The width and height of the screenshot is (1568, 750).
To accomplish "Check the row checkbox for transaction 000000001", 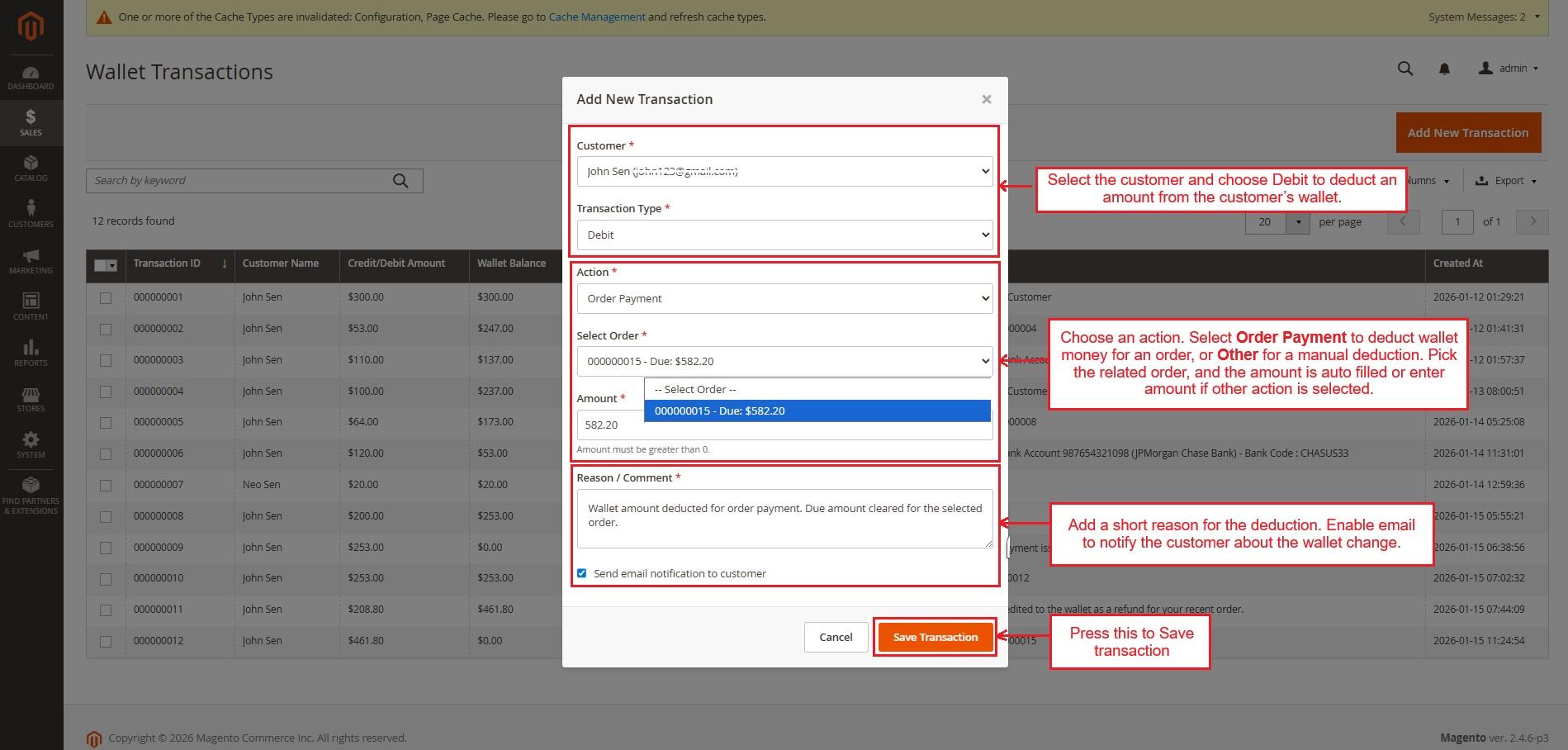I will [x=106, y=298].
